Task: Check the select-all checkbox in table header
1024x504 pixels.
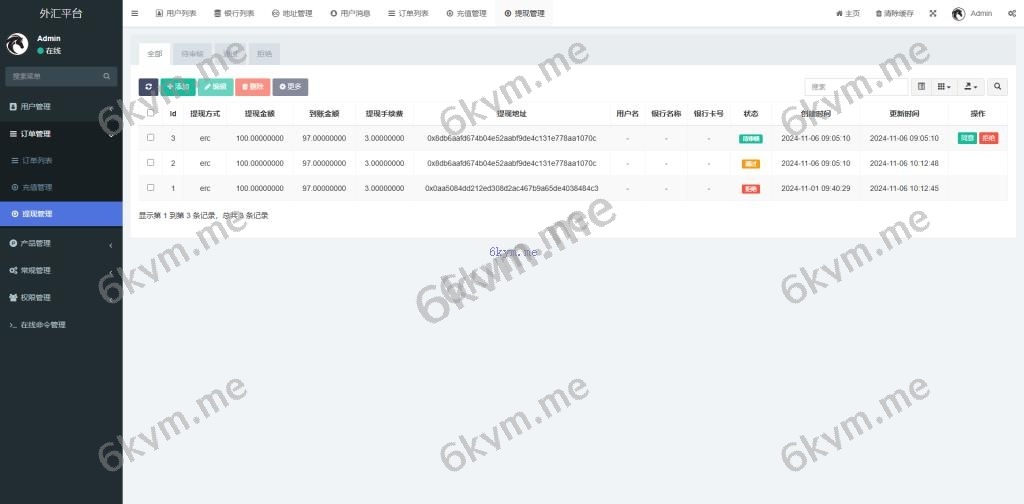Action: [x=150, y=113]
